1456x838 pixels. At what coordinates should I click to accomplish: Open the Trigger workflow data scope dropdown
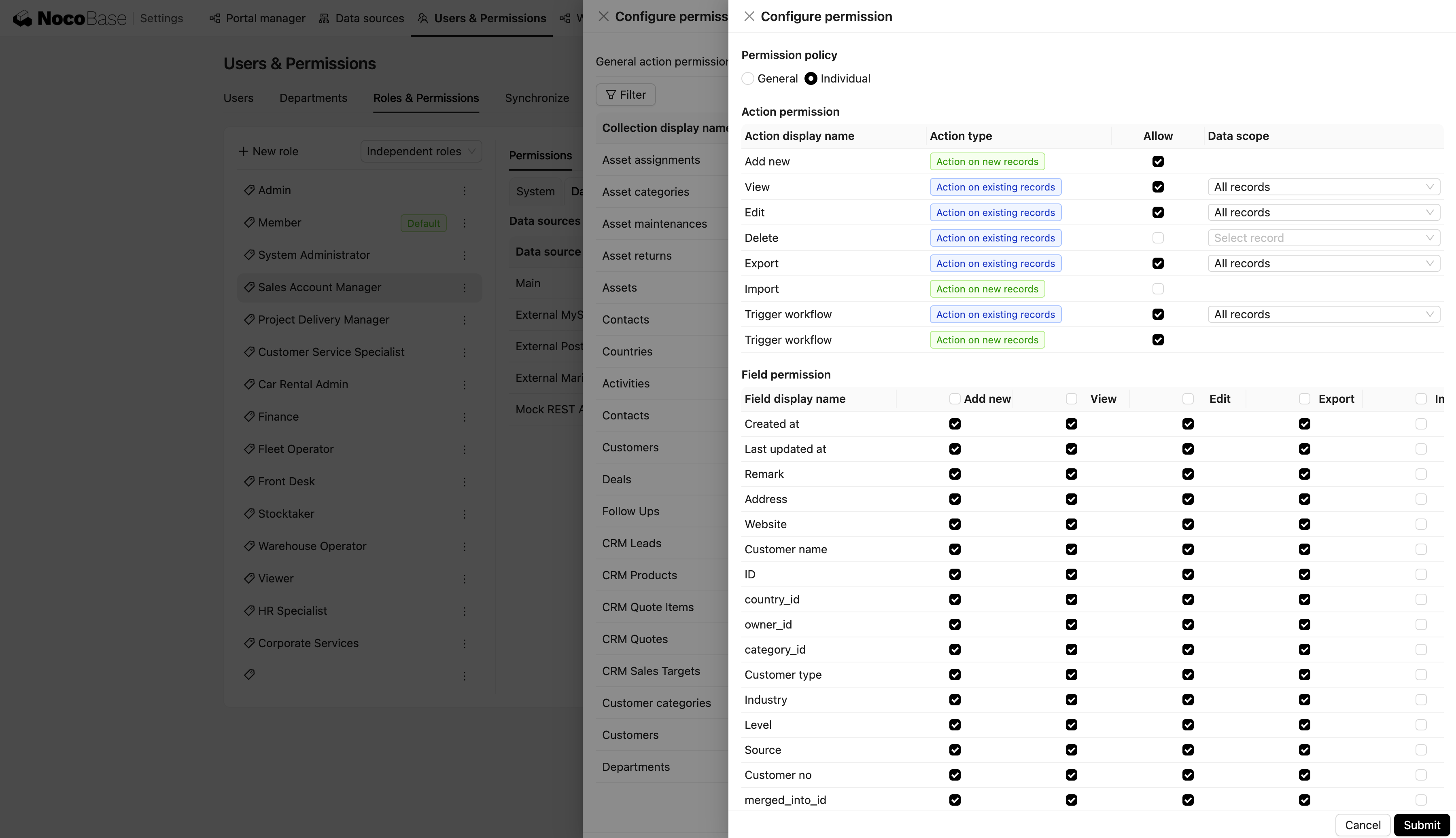[1324, 314]
